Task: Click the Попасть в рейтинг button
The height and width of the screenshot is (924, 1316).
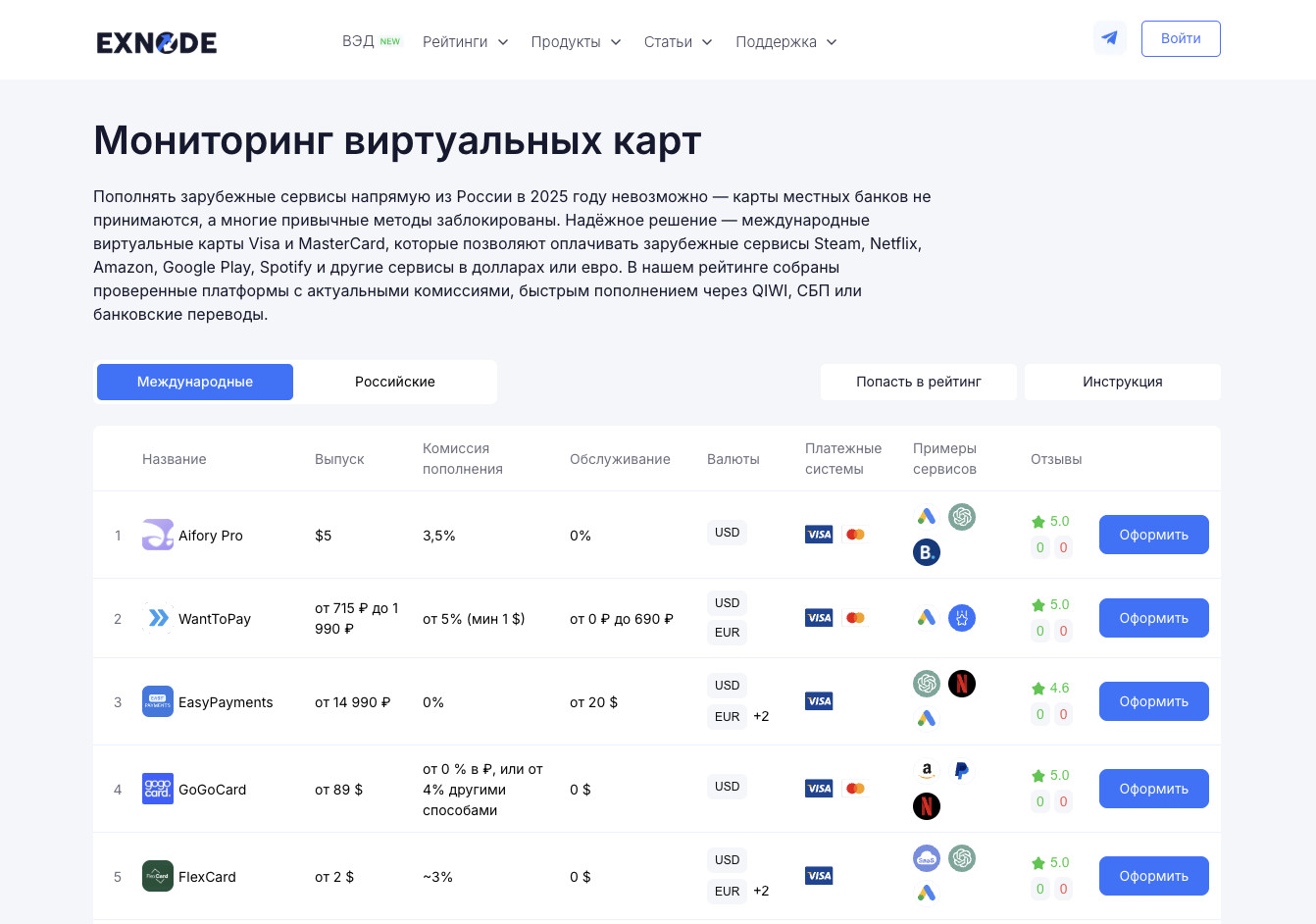Action: [919, 382]
